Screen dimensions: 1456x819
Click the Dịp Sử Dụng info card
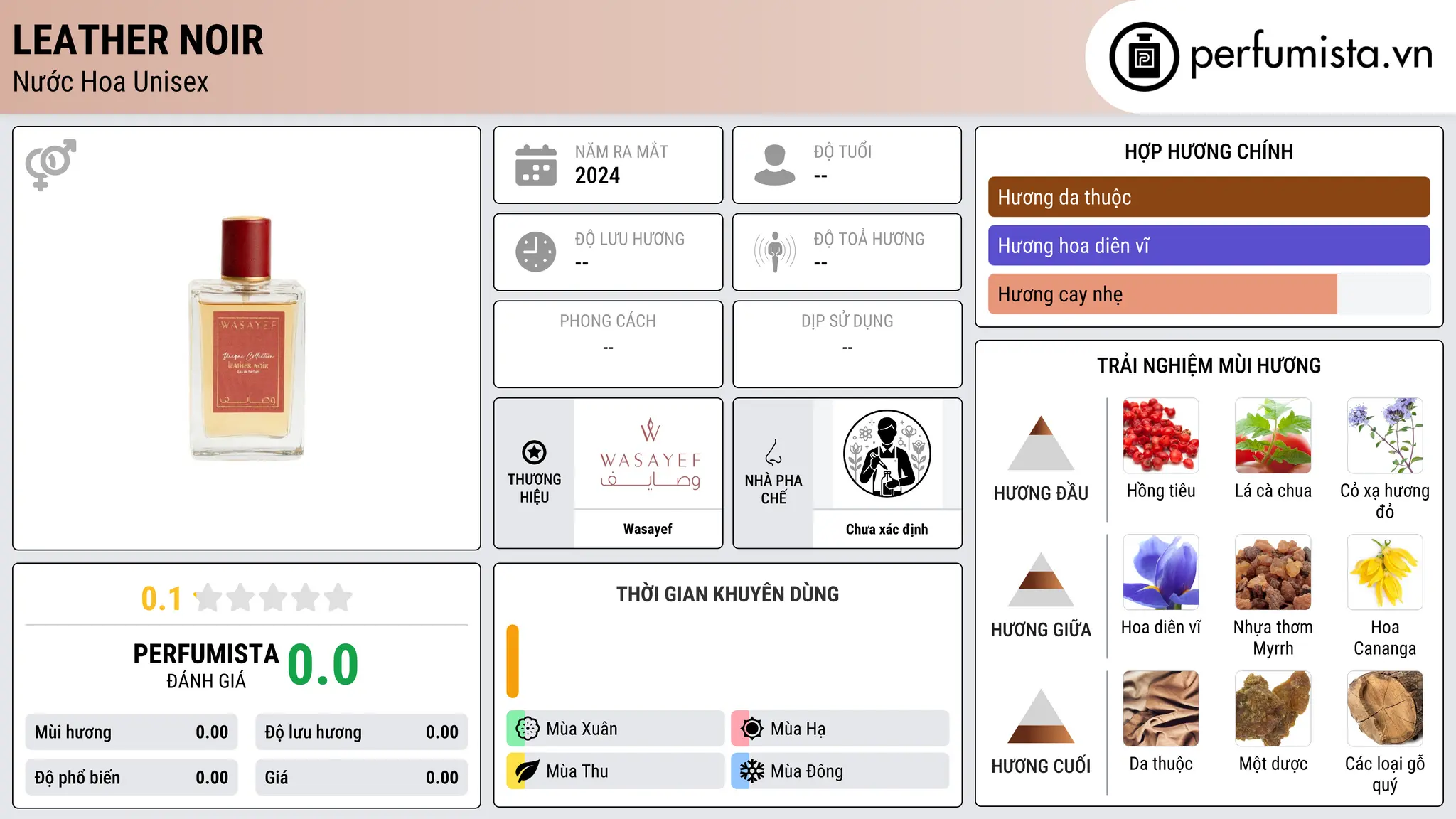click(x=847, y=344)
